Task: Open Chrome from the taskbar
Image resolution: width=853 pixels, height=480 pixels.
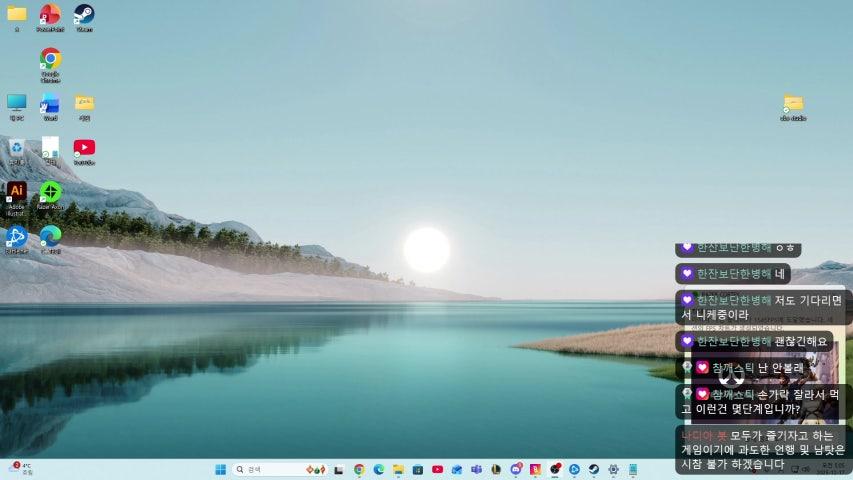Action: 359,469
